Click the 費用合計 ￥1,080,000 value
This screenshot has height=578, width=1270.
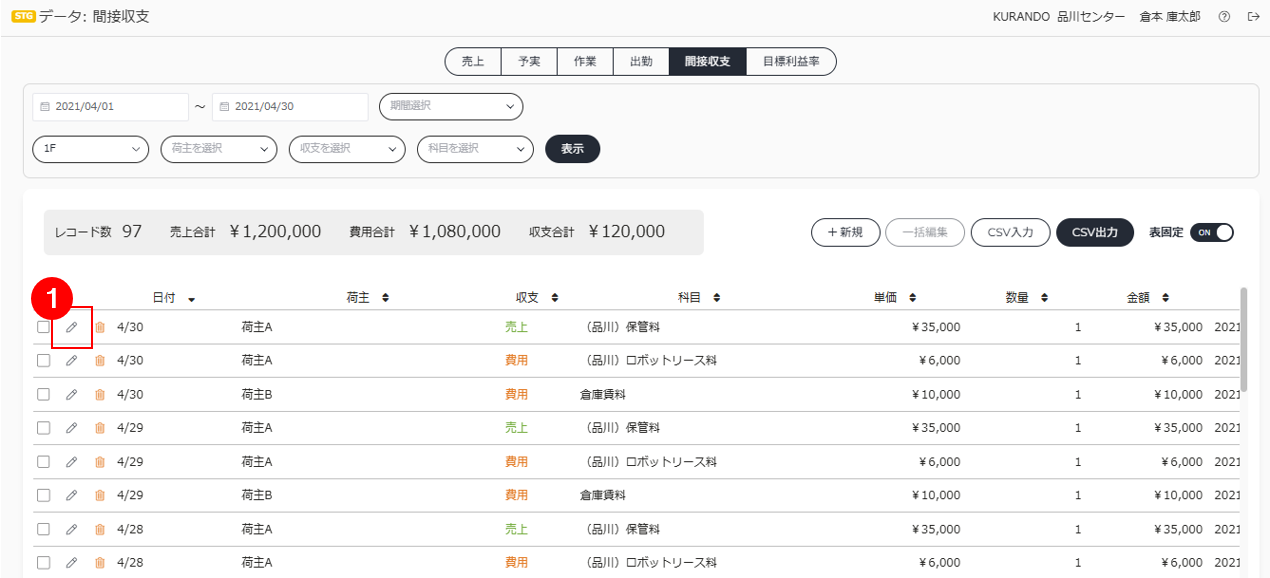[455, 232]
